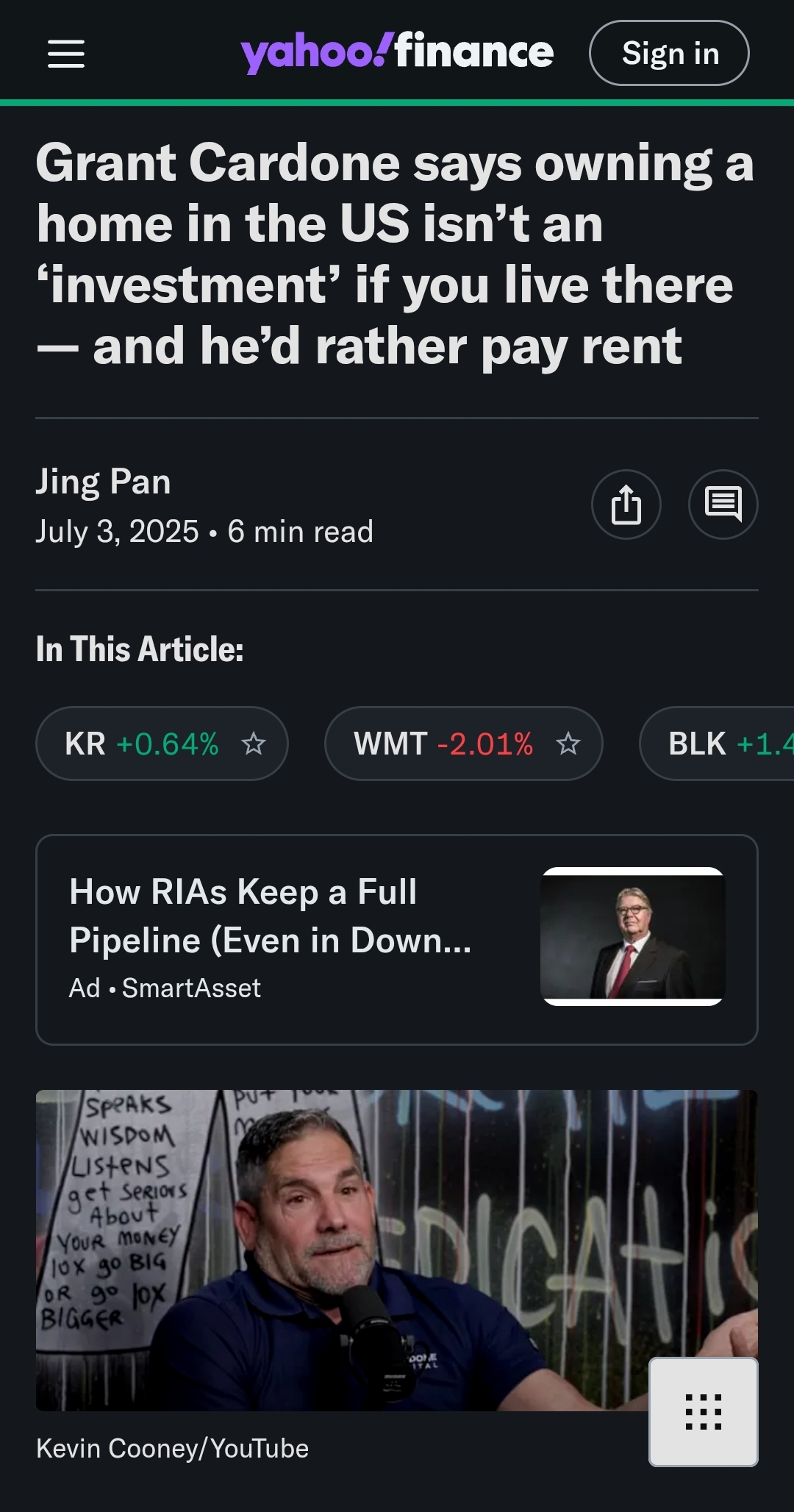Image resolution: width=794 pixels, height=1512 pixels.
Task: Tap the 'July 3, 2025' date text
Action: tap(118, 531)
